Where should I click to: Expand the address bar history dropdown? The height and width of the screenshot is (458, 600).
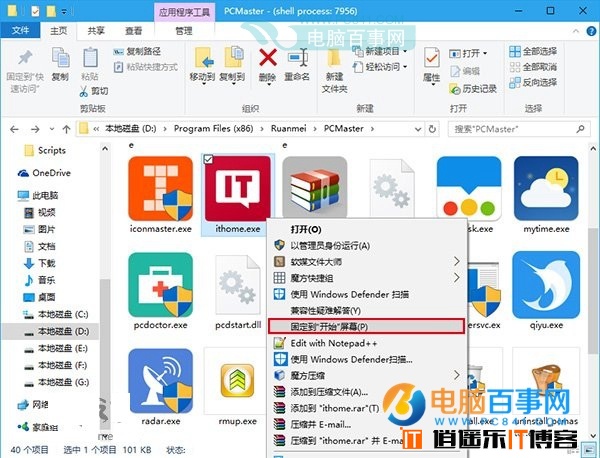click(x=418, y=129)
